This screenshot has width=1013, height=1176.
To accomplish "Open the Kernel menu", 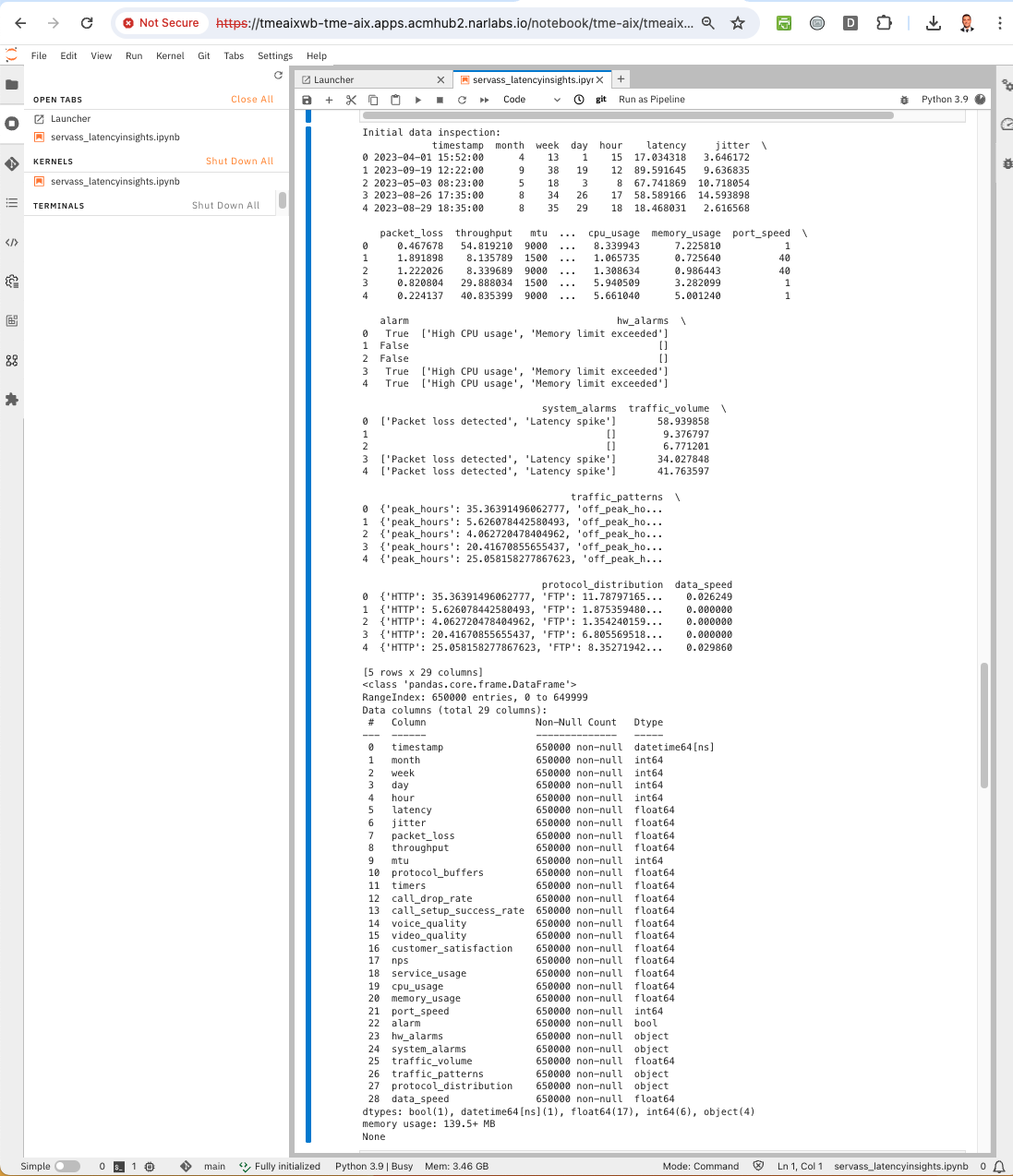I will tap(170, 55).
